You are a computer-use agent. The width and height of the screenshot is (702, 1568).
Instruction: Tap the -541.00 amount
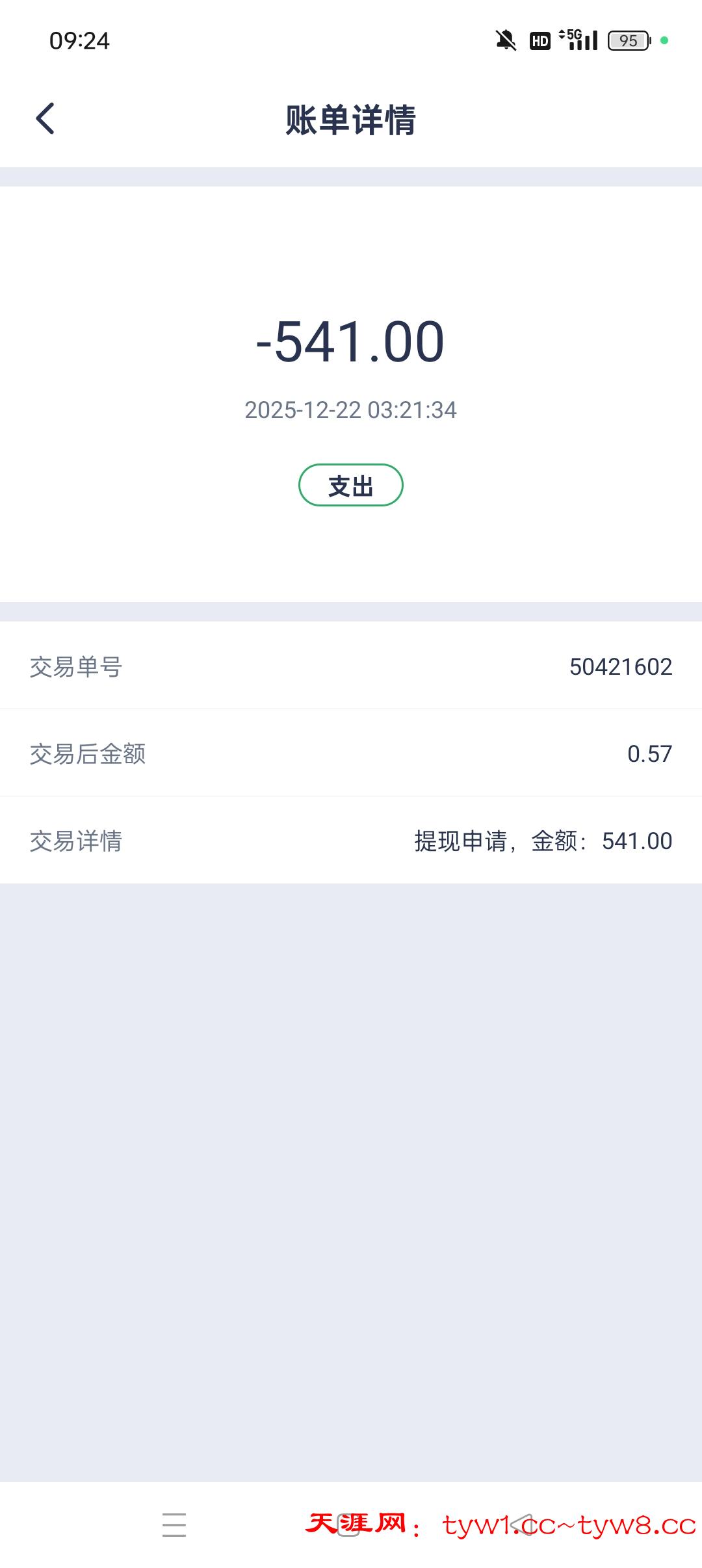point(350,342)
